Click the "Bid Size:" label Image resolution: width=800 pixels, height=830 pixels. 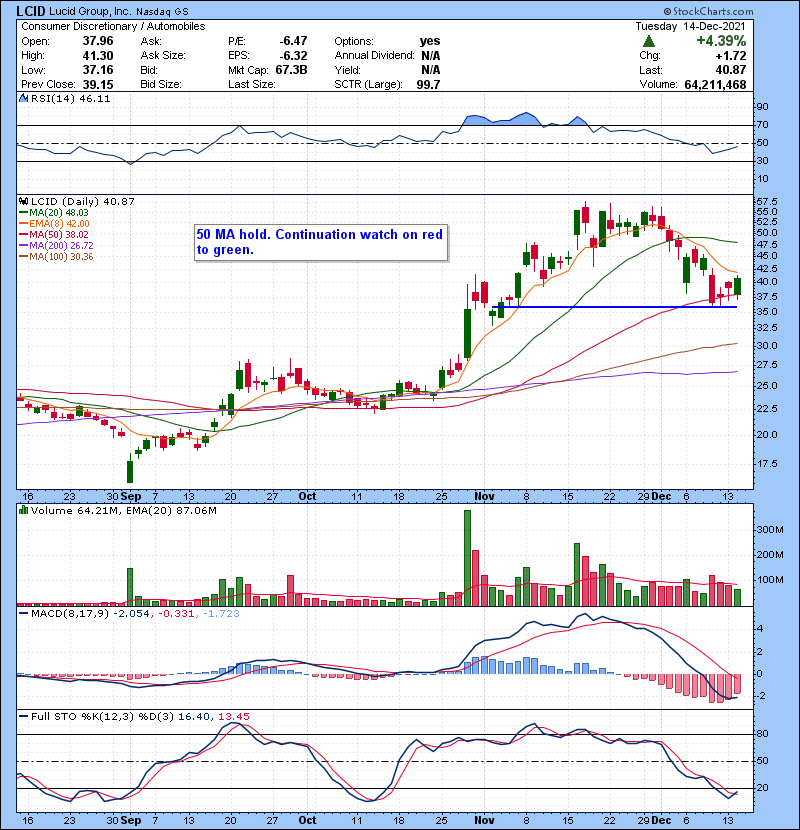(x=161, y=85)
